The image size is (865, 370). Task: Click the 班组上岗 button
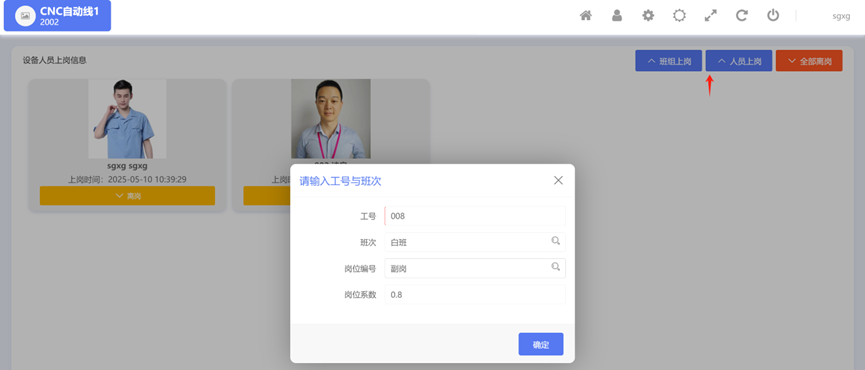tap(669, 61)
